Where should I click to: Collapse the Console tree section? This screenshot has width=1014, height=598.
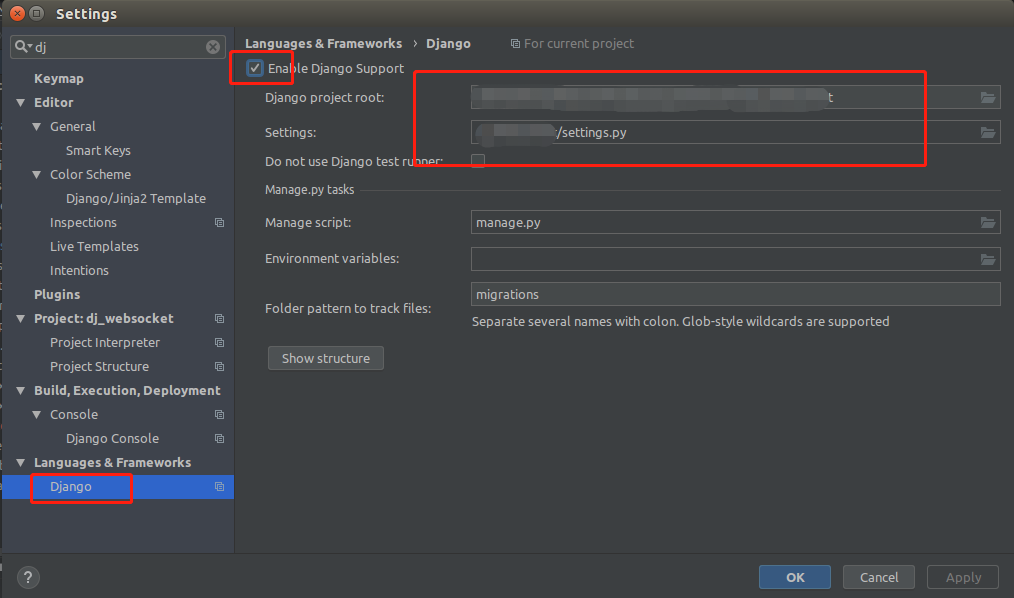[x=35, y=414]
